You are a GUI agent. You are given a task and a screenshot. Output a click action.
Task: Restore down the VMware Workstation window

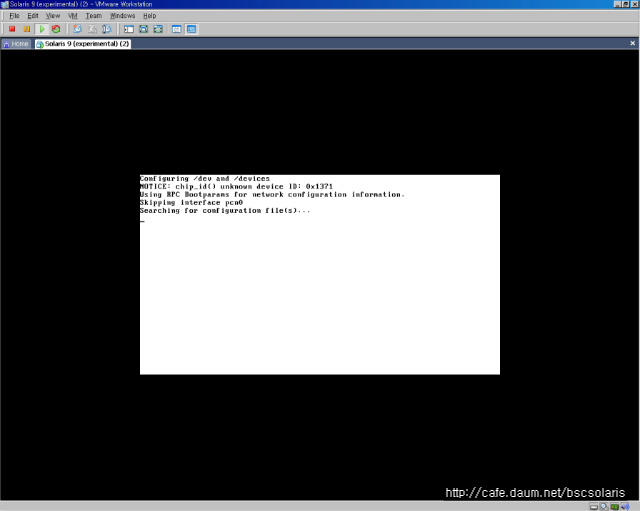[x=625, y=4]
